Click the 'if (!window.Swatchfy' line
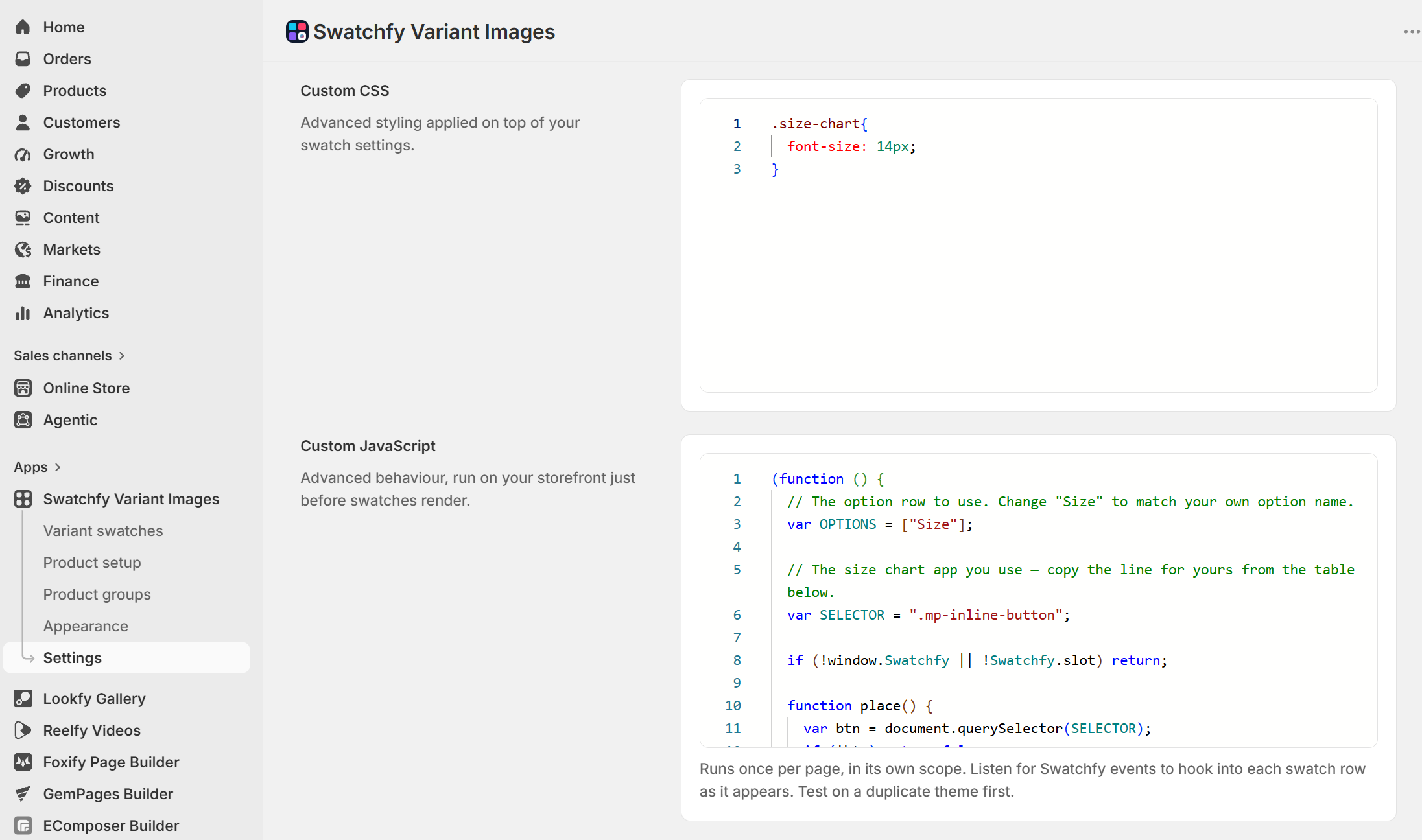Viewport: 1422px width, 840px height. click(977, 660)
